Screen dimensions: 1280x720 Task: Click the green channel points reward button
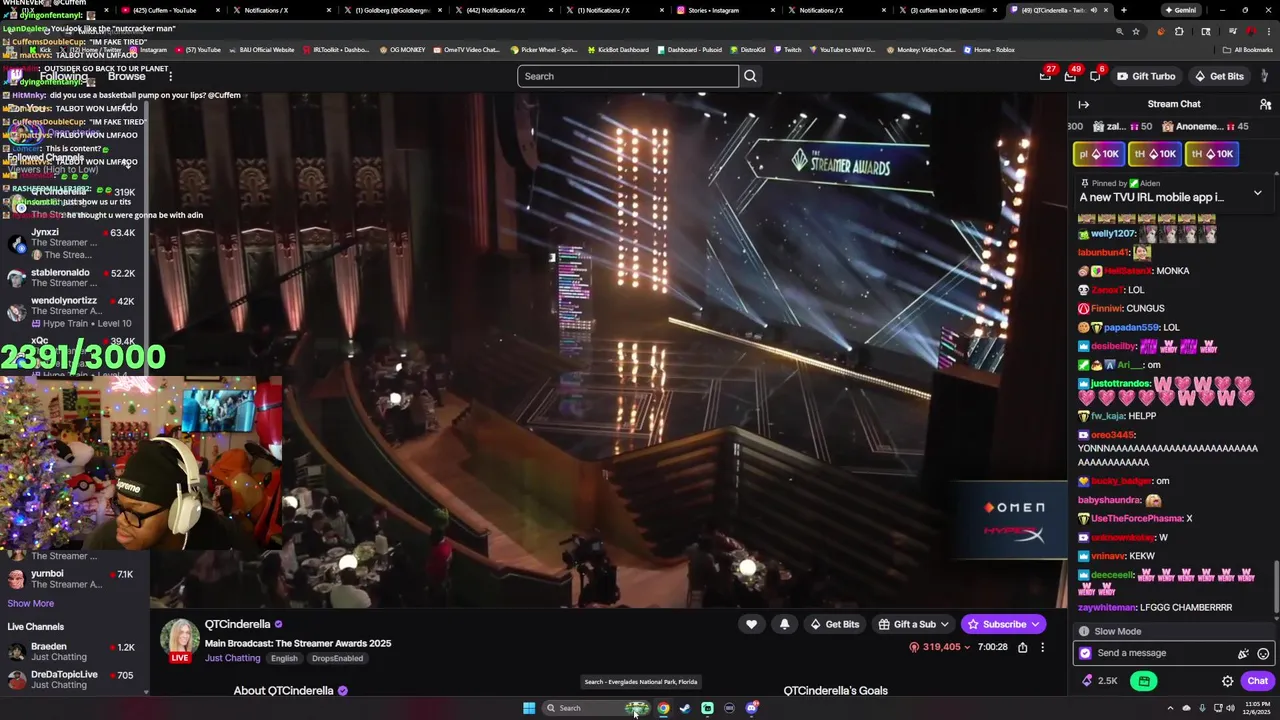[1144, 681]
